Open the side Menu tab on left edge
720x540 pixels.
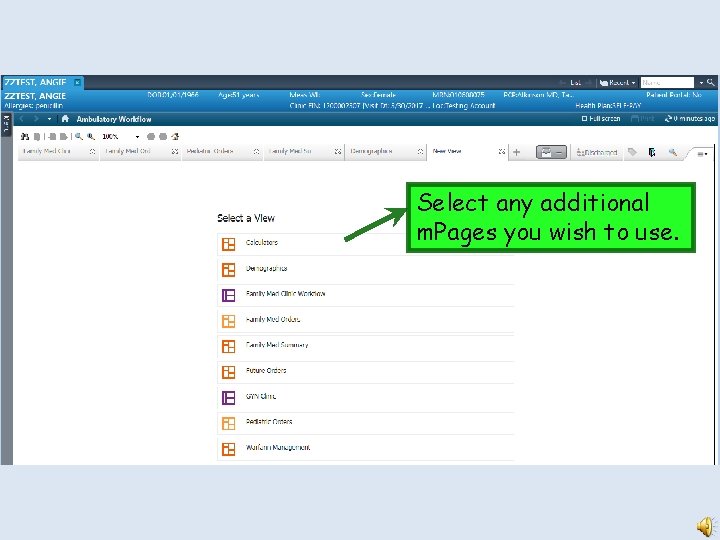pos(6,124)
